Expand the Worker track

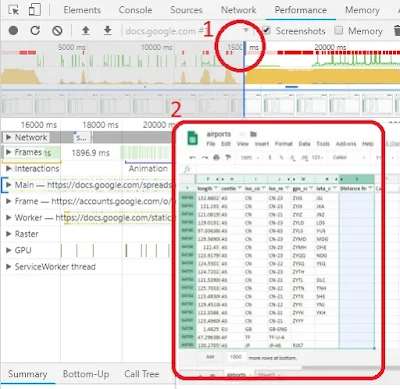[x=9, y=217]
